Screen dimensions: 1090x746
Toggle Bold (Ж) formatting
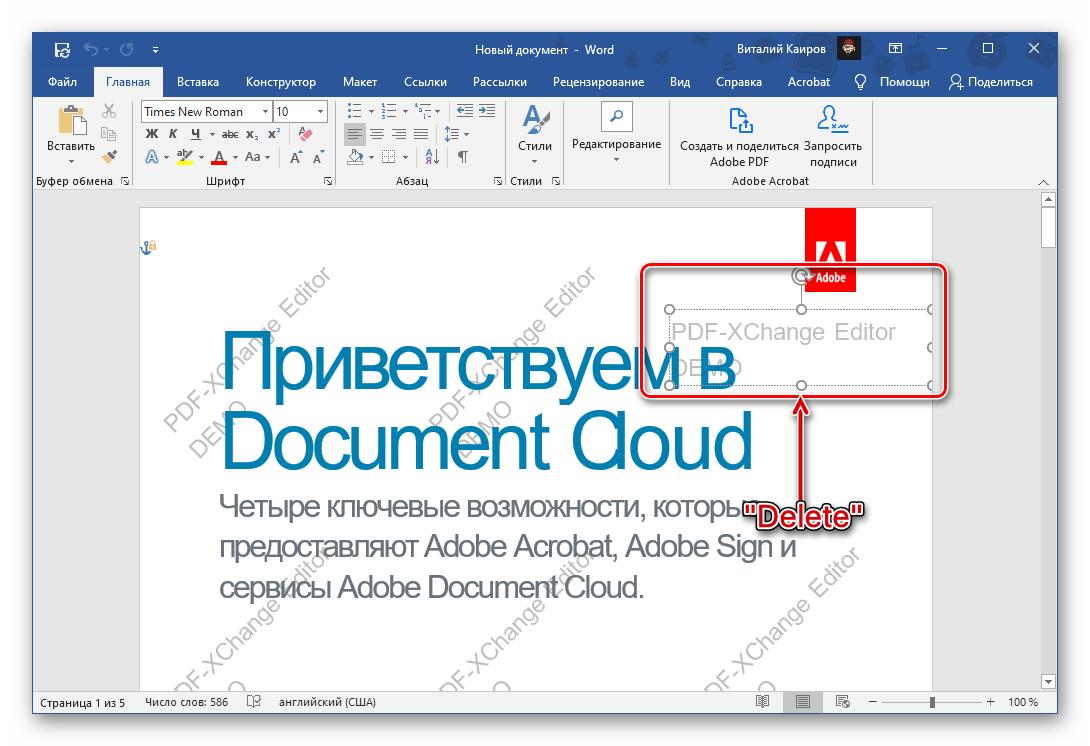(x=152, y=134)
